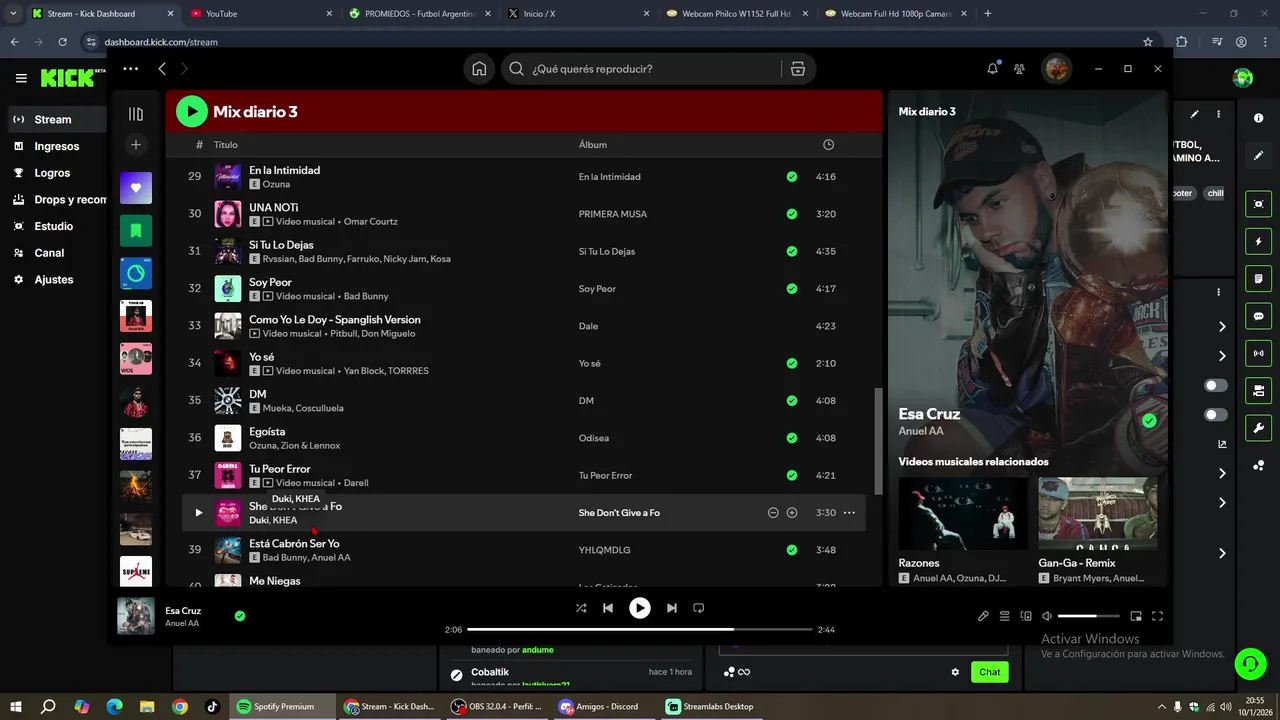Toggle saved checkmark for UNA NOTi

pos(792,214)
